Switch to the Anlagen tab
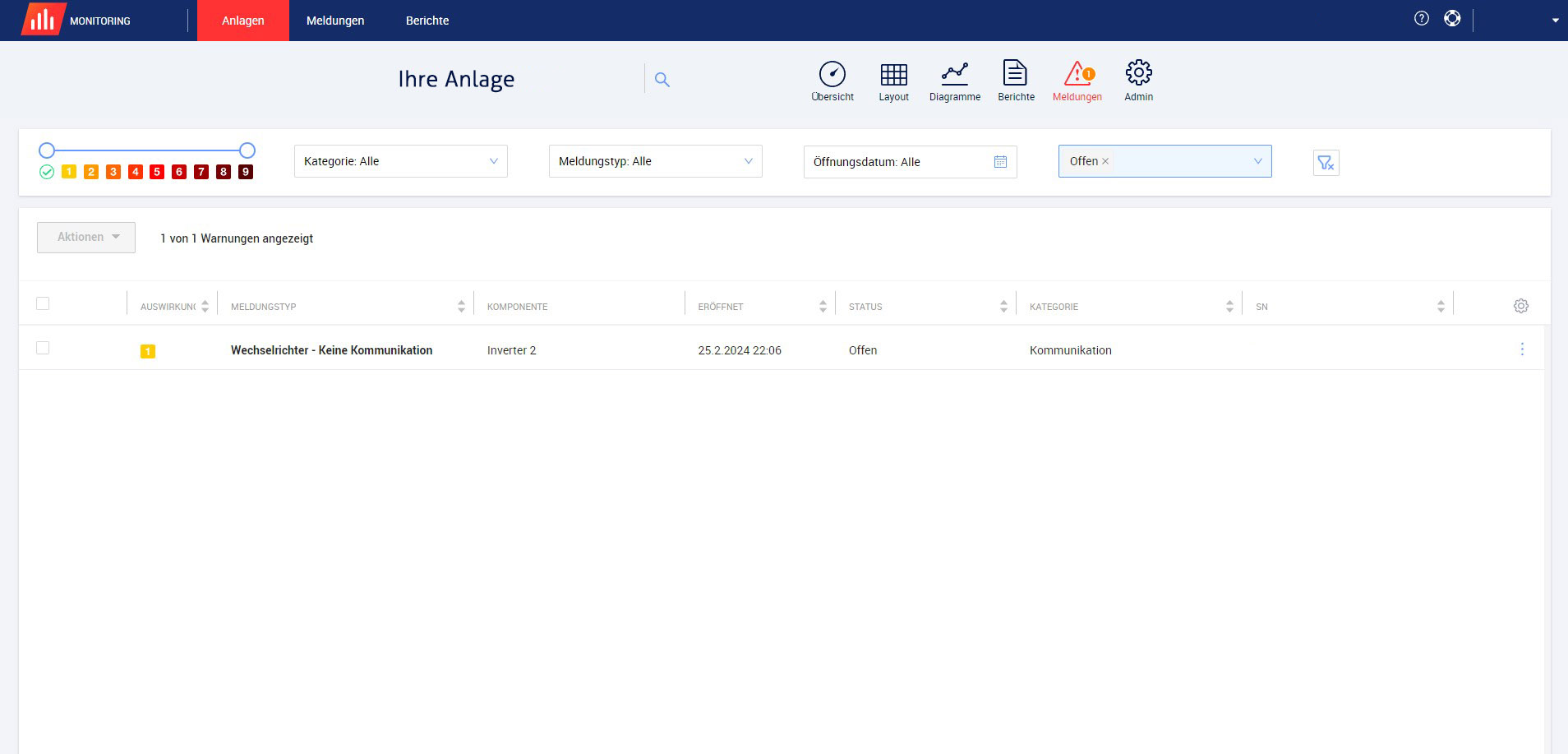Screen dimensions: 1568x754 click(242, 21)
